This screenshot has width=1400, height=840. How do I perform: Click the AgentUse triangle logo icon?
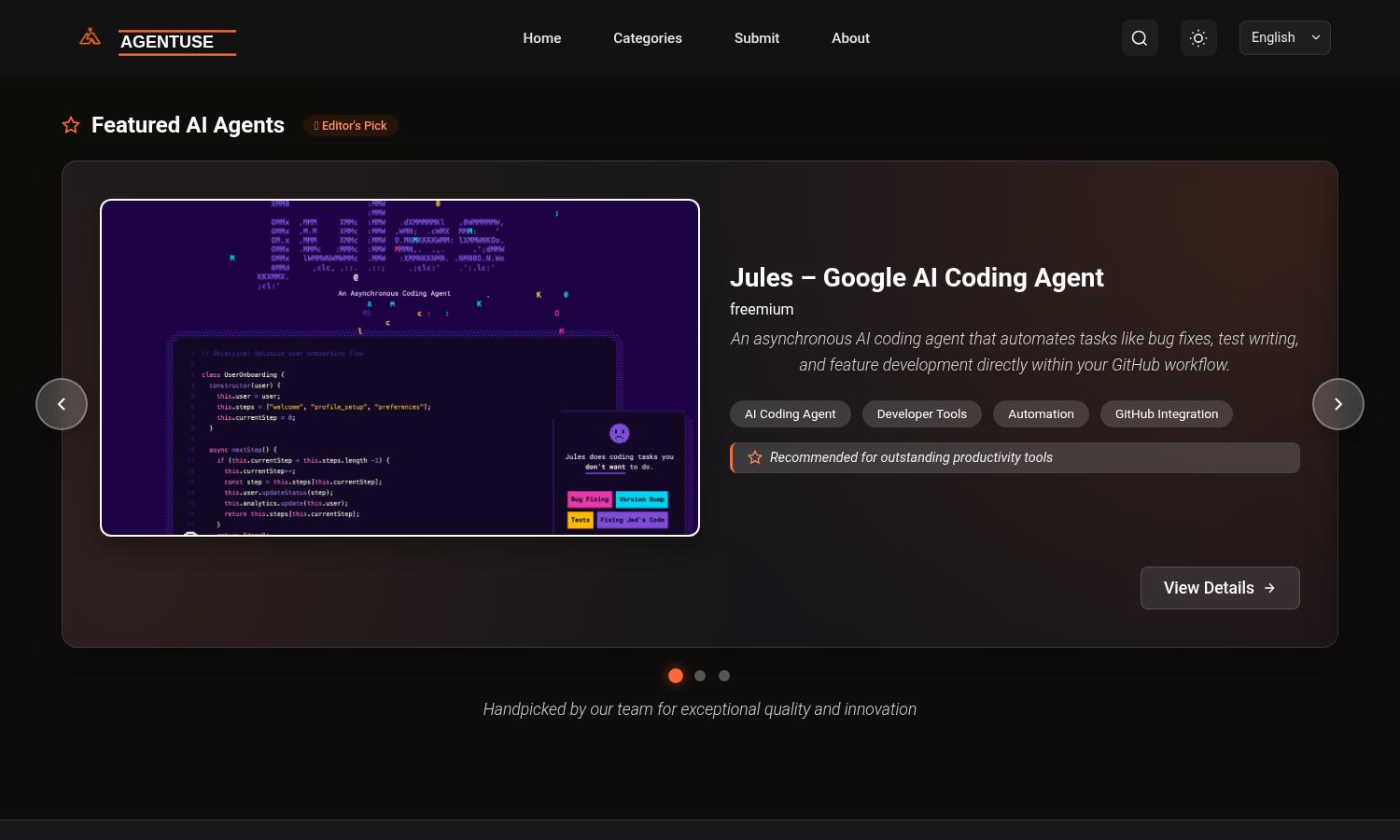pos(90,37)
